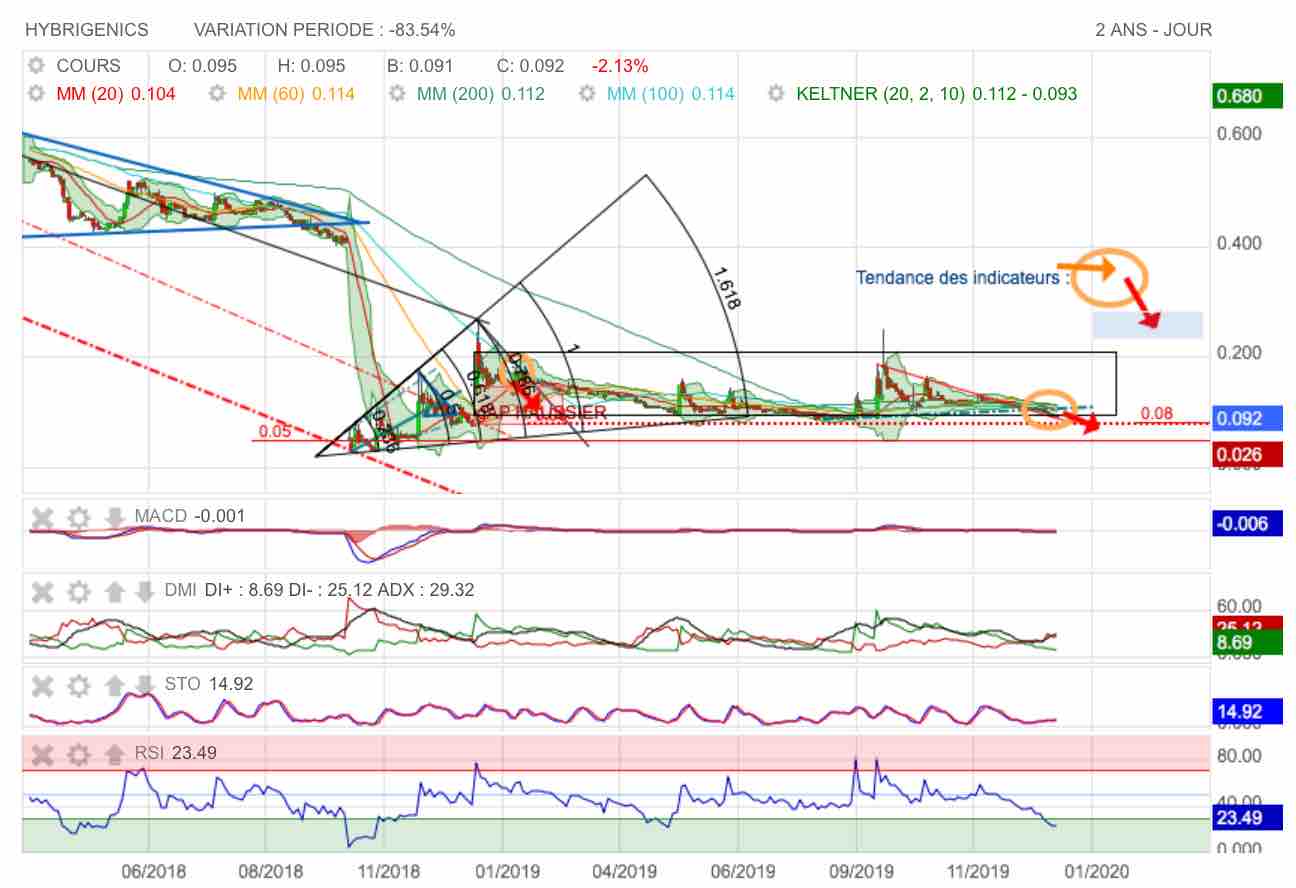
Task: Click the green DMI 8.69 axis tag
Action: click(x=1247, y=644)
